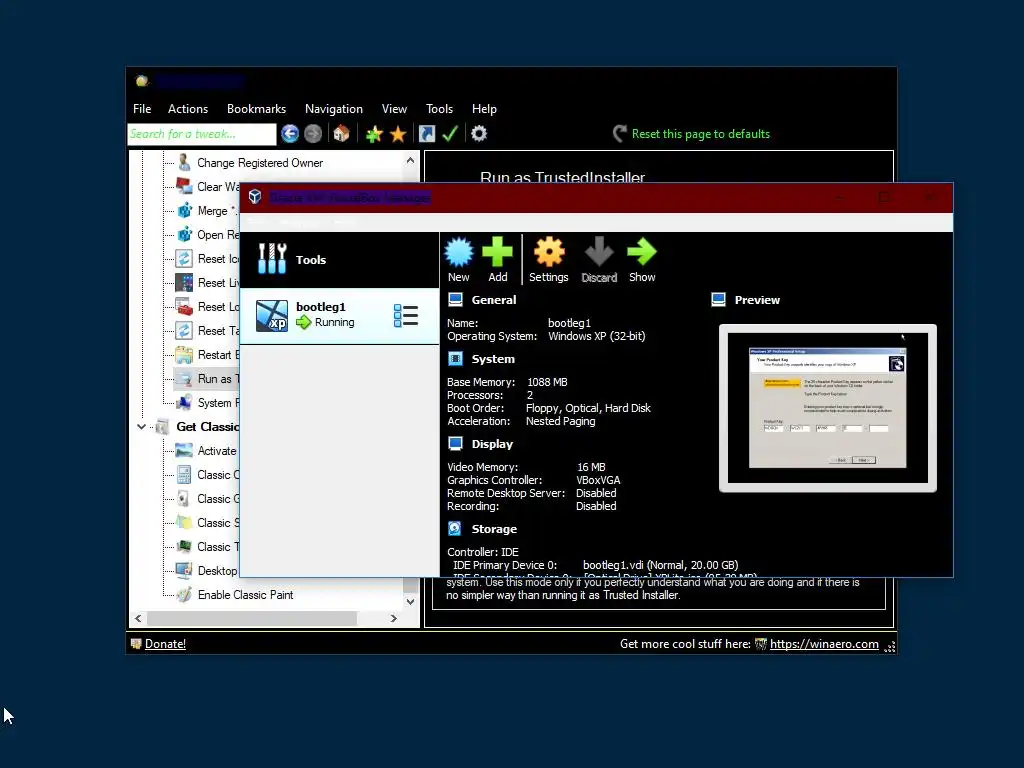1024x768 pixels.
Task: Click the tree scroll down arrow
Action: point(410,601)
